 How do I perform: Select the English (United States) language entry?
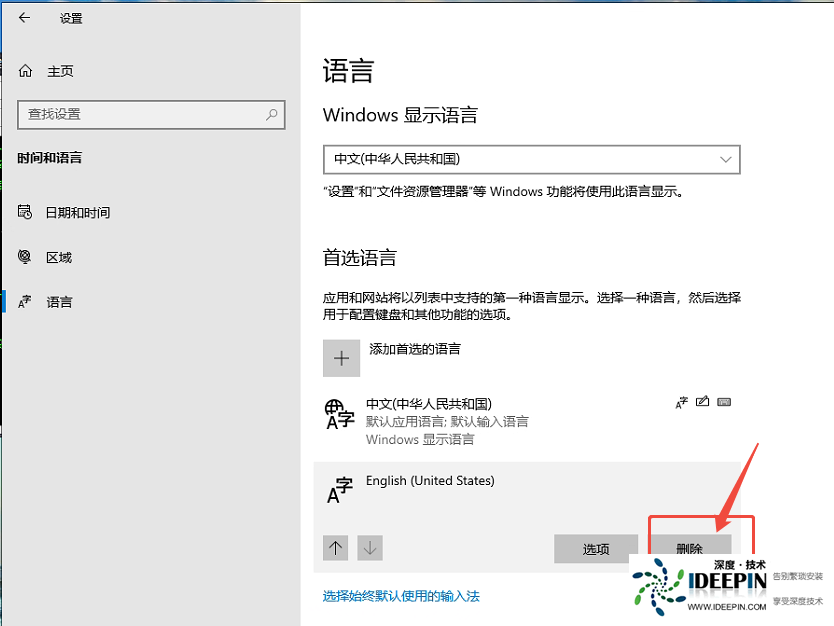click(x=430, y=481)
